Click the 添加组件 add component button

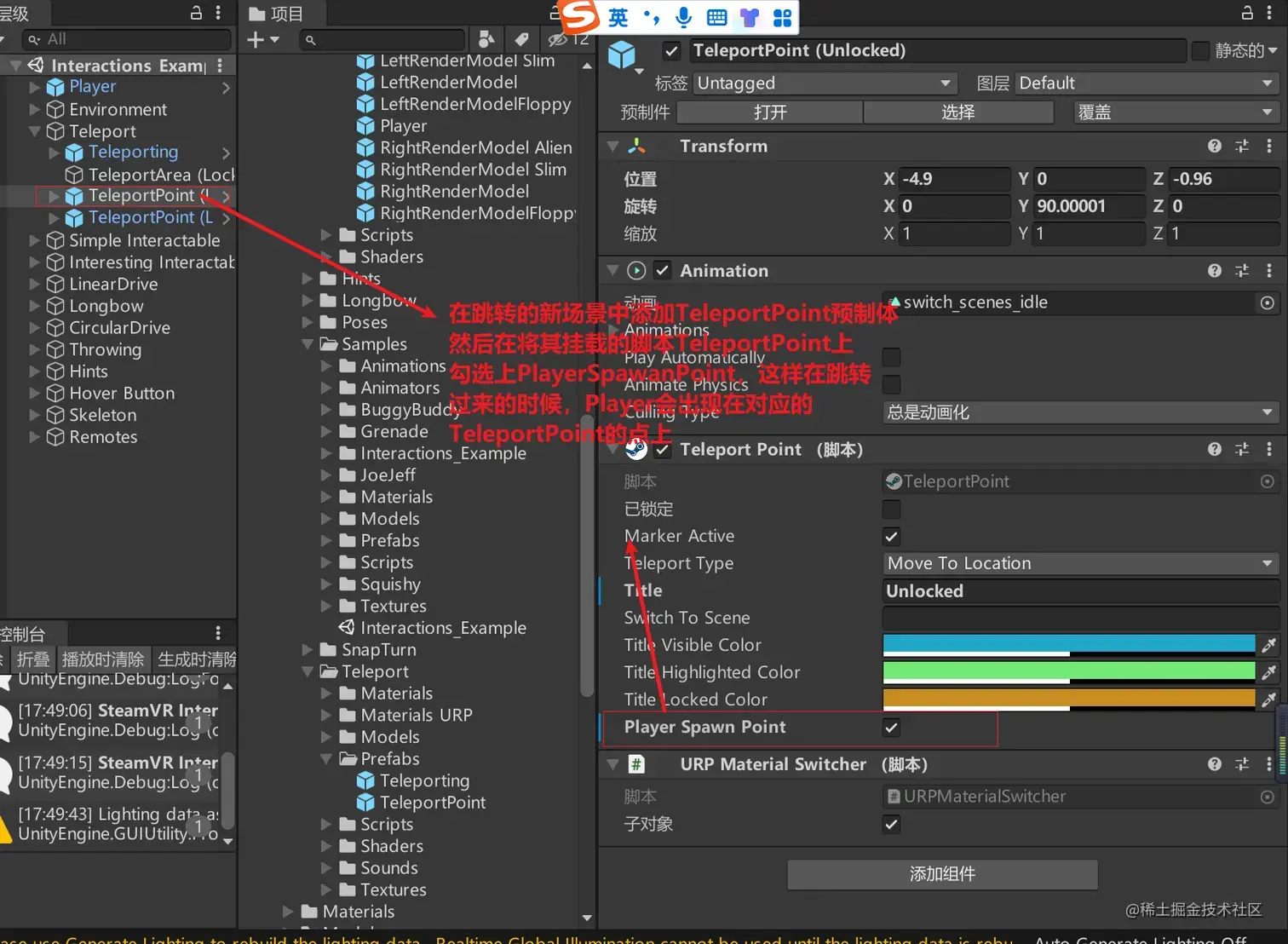coord(942,874)
